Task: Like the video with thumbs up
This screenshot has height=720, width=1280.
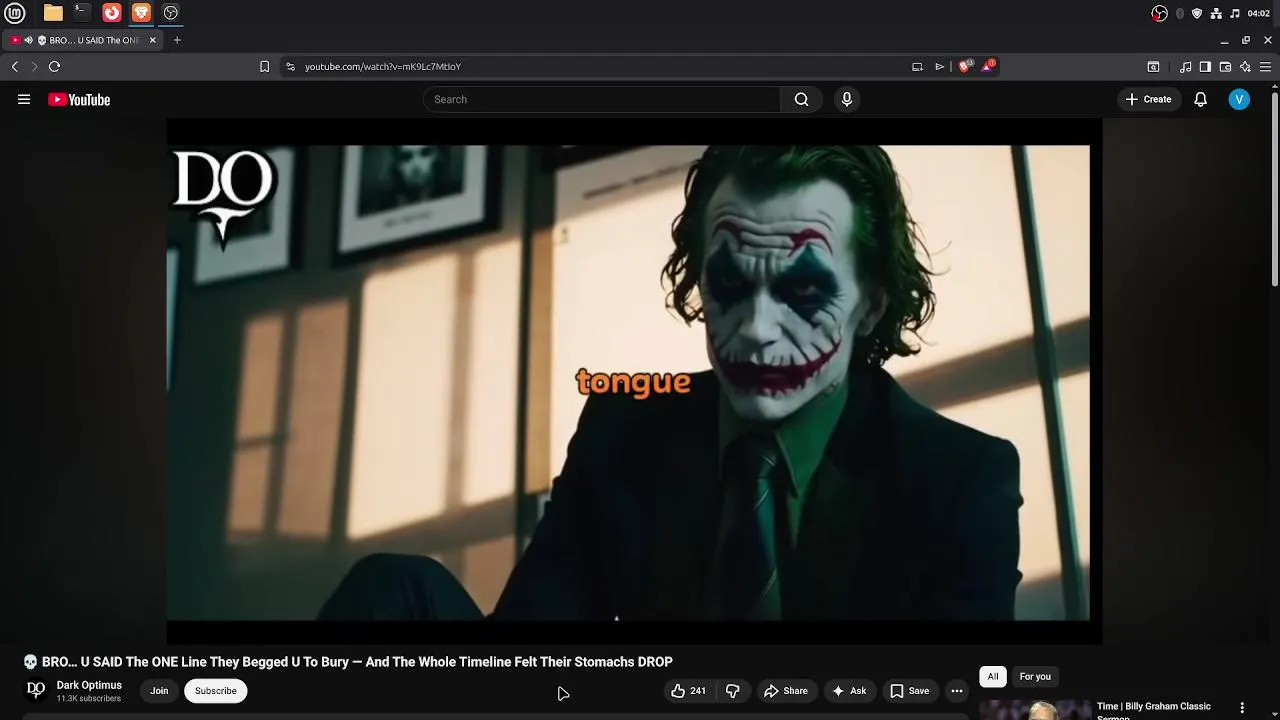Action: pos(688,691)
